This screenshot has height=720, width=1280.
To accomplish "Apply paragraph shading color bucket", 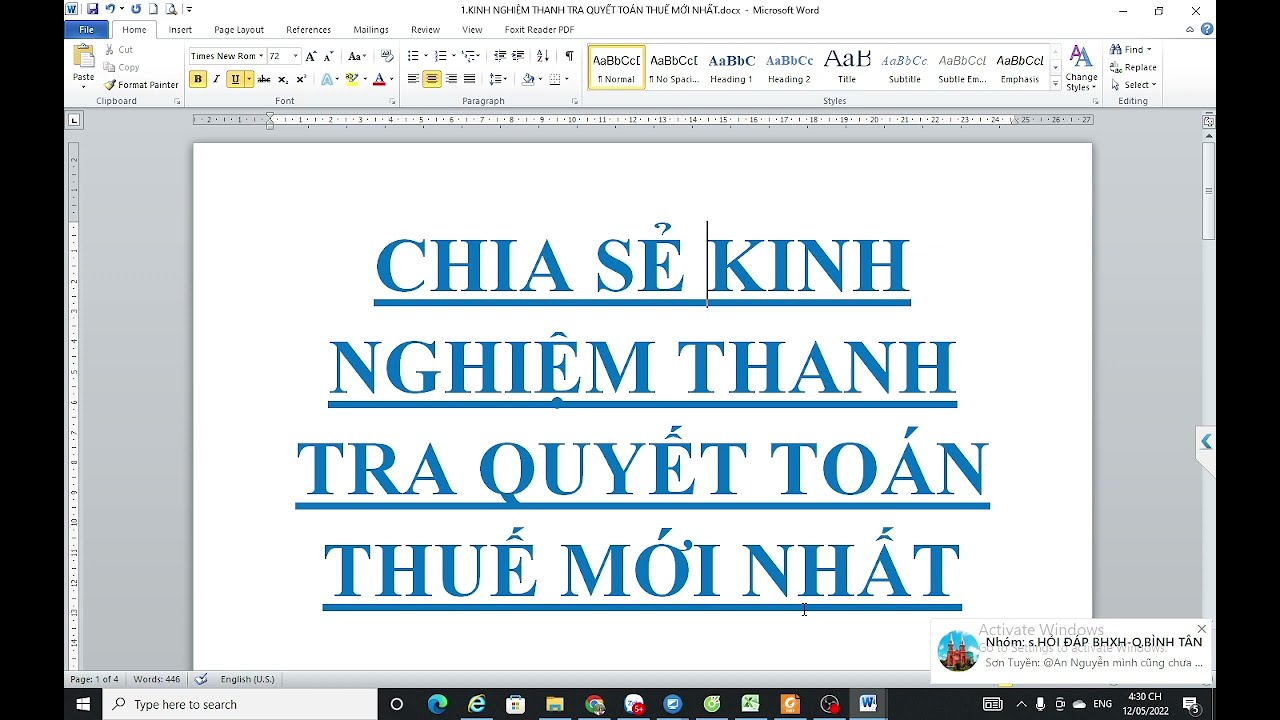I will [528, 79].
